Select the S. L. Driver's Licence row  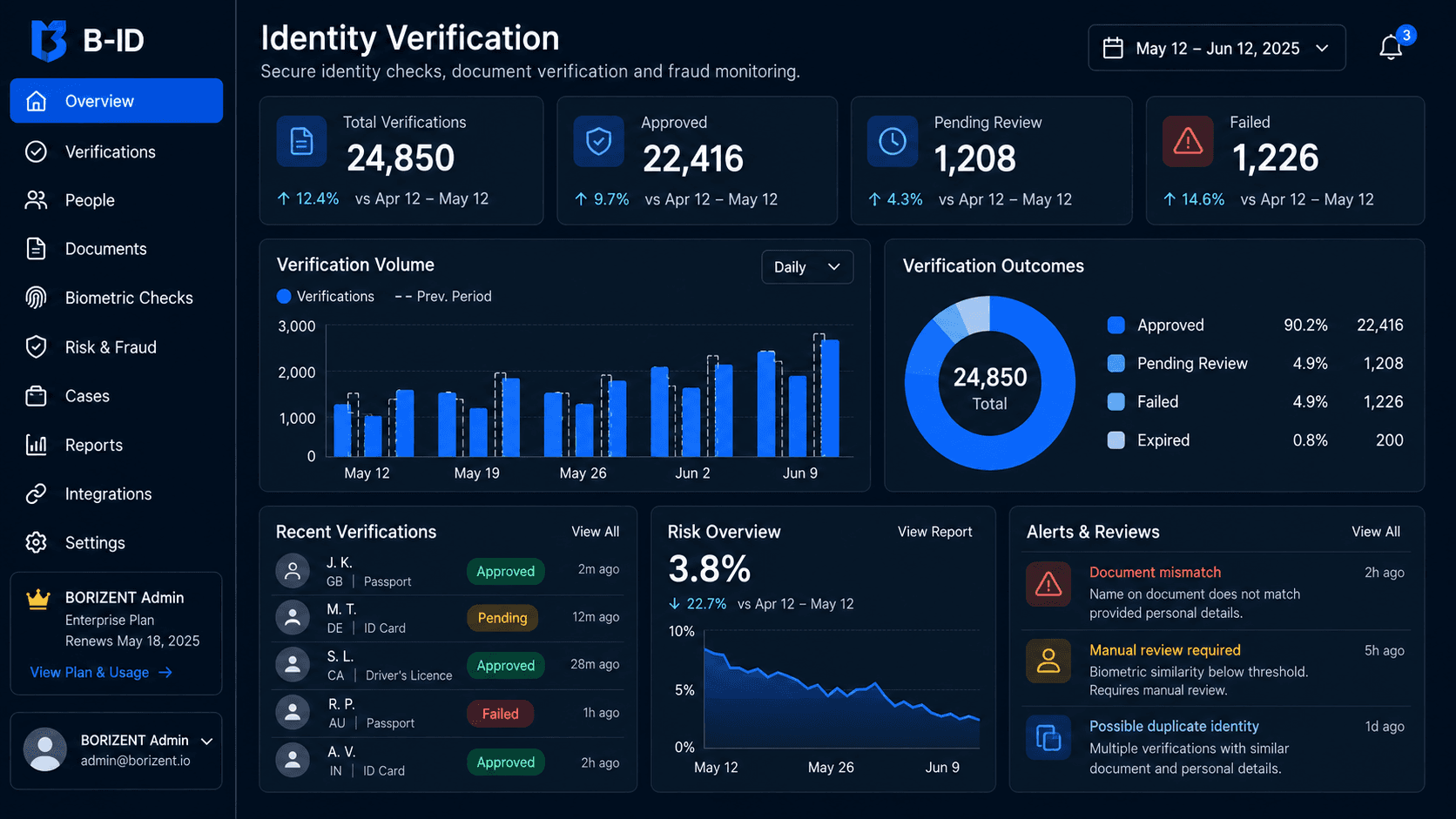pyautogui.click(x=448, y=666)
